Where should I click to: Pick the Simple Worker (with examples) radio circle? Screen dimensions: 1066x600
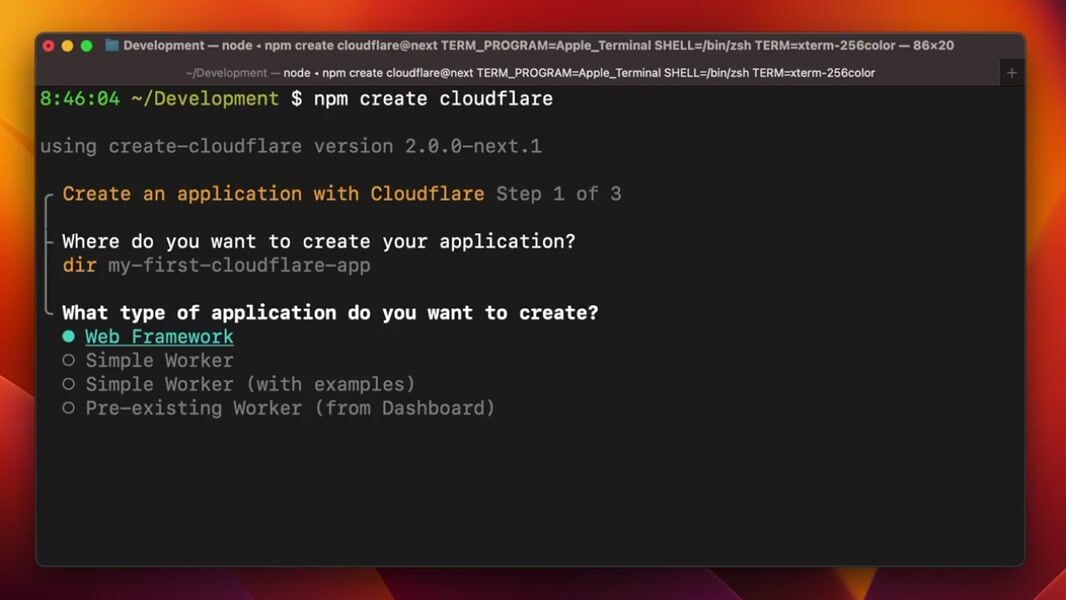point(68,385)
